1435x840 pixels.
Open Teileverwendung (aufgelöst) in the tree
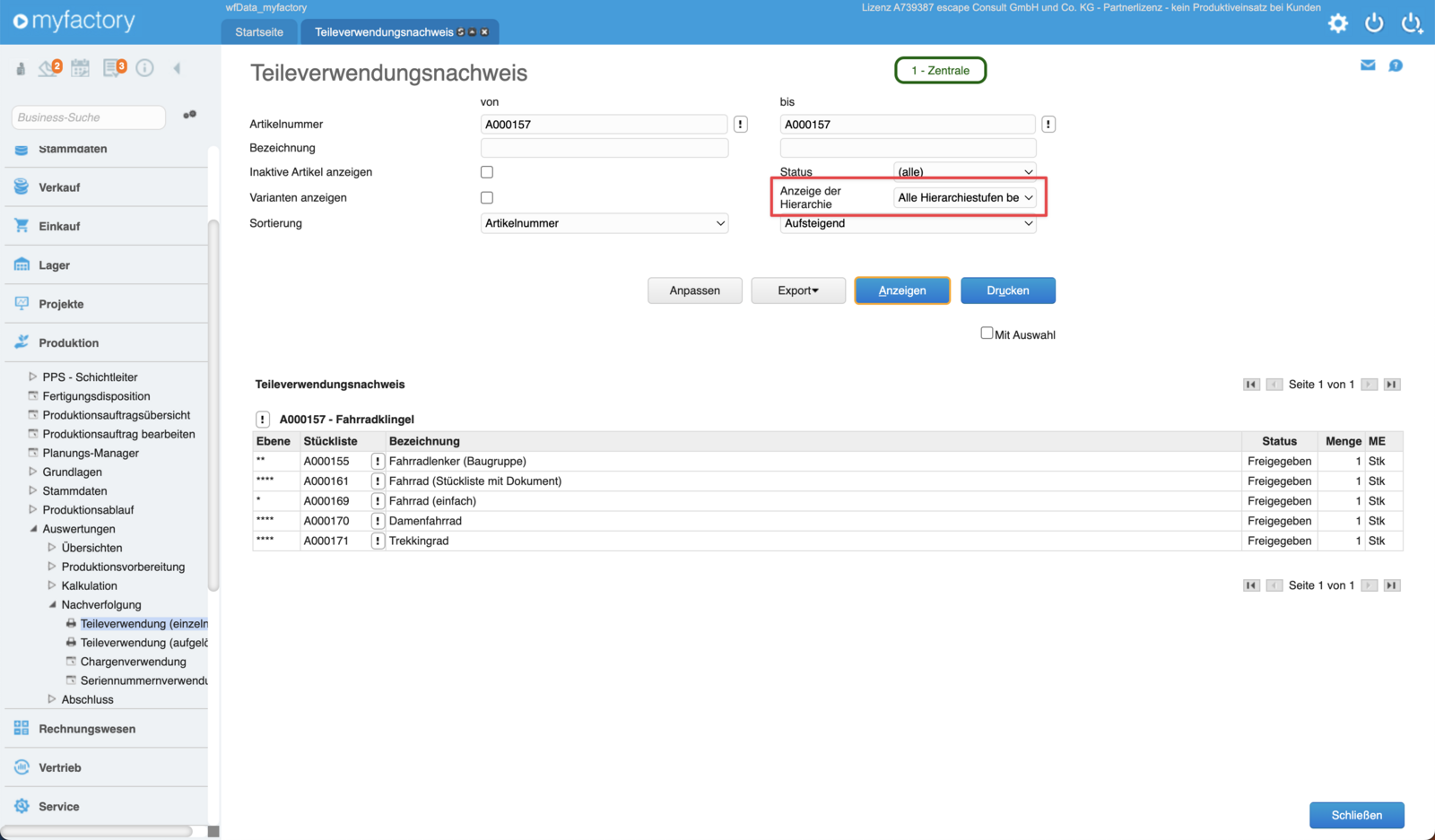point(143,643)
